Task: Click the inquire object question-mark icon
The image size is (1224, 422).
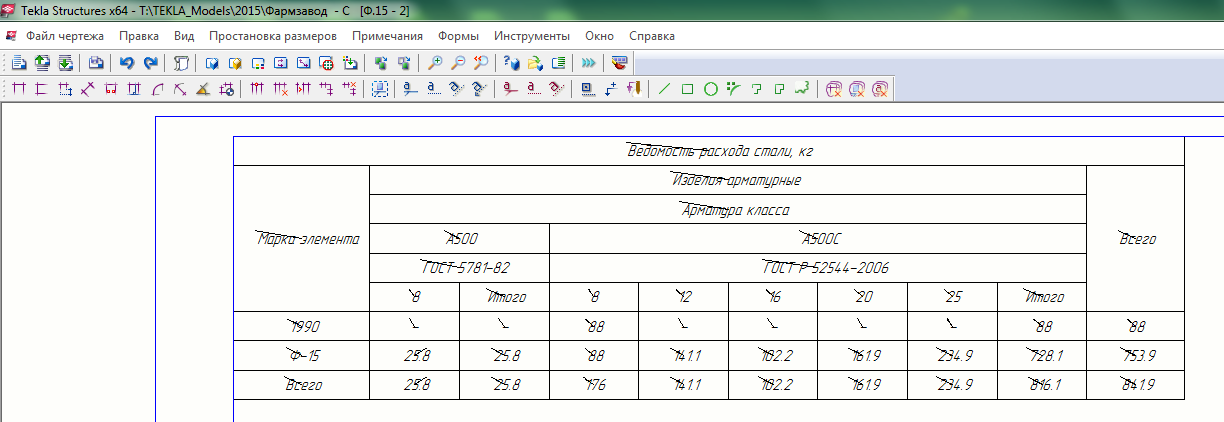Action: tap(511, 62)
